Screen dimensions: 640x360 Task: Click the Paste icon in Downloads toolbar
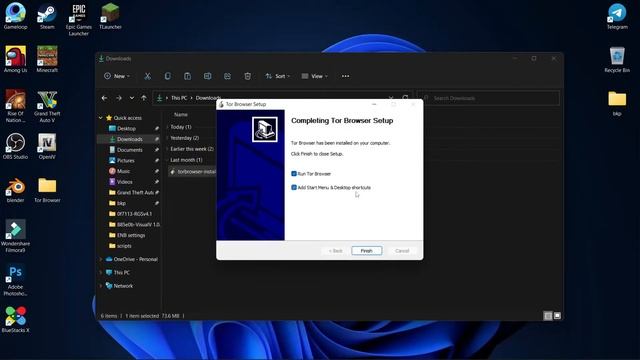pos(187,76)
